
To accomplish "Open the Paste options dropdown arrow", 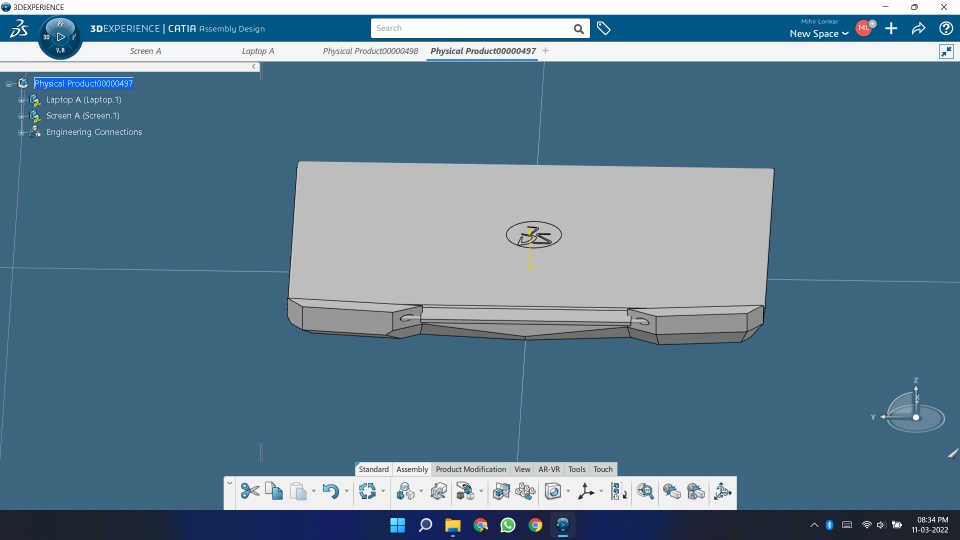I will coord(313,491).
